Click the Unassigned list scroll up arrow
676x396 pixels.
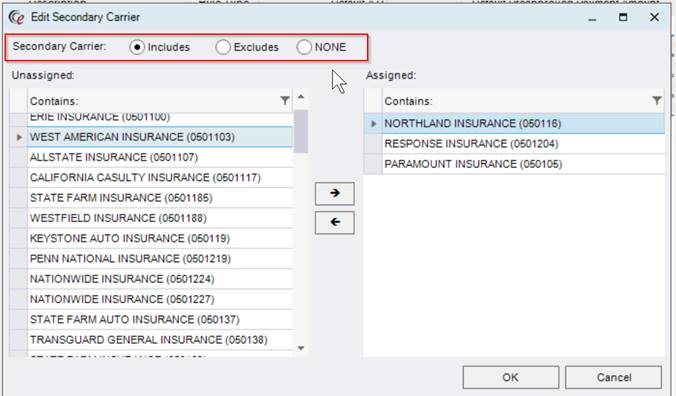coord(301,97)
